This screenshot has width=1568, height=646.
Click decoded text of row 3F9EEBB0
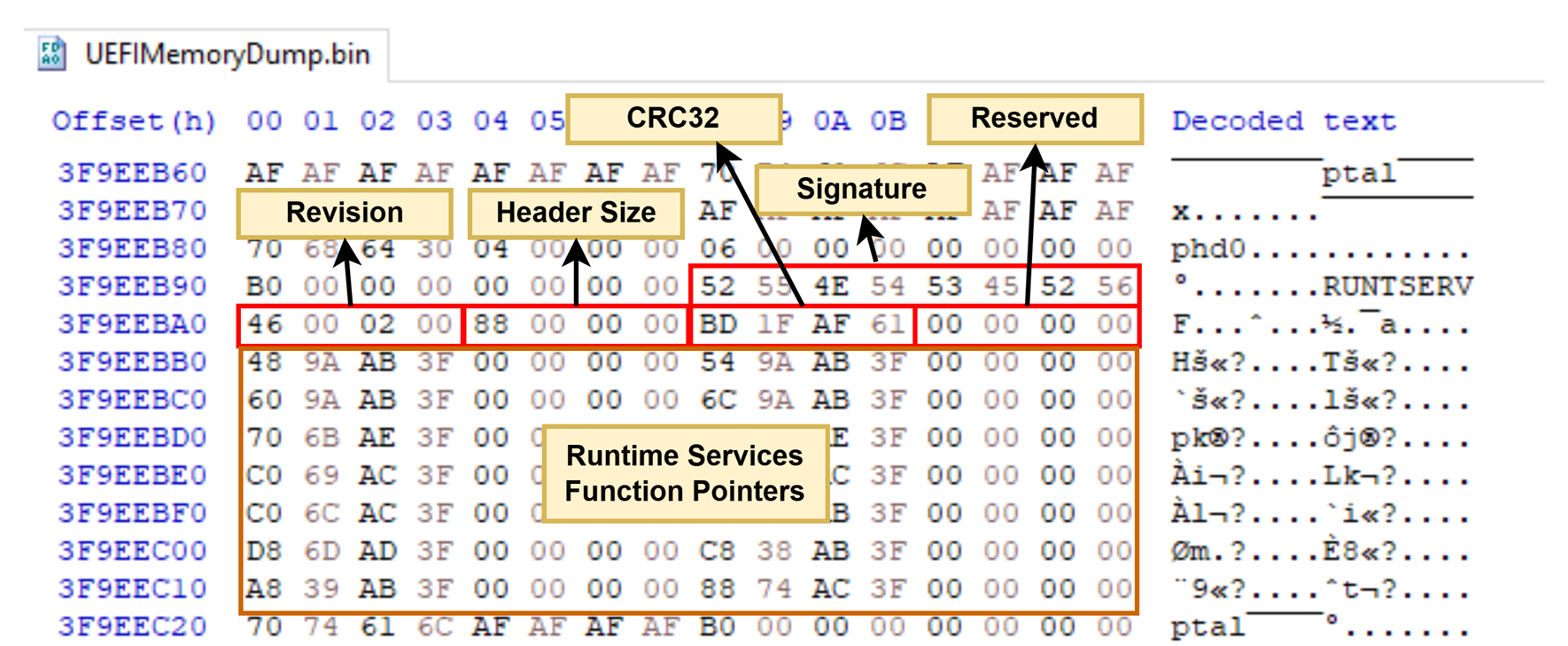1322,362
